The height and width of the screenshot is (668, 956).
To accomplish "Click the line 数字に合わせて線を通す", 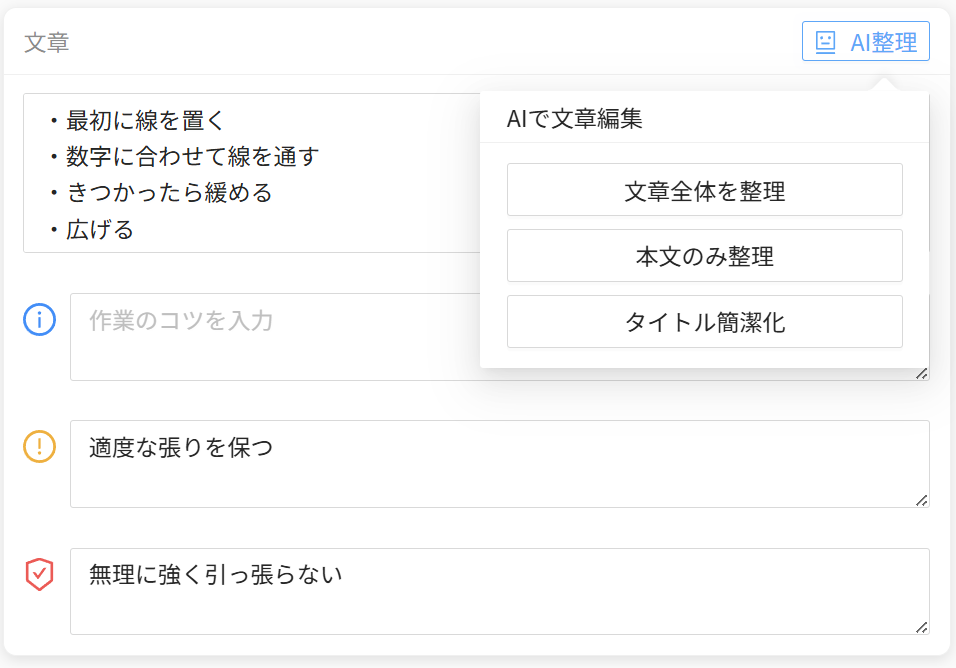I will click(x=192, y=157).
